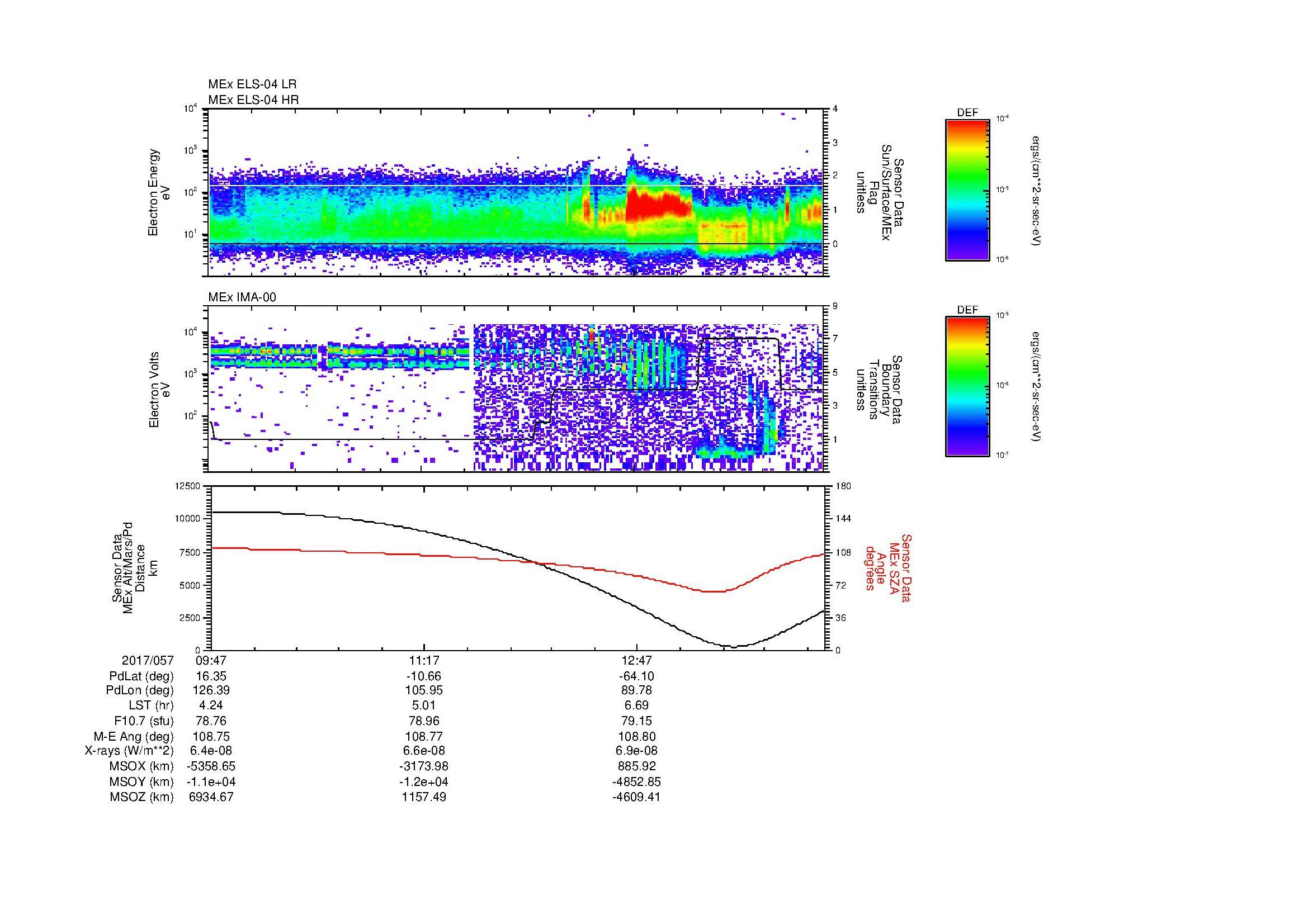The image size is (1308, 924).
Task: Click the MEx IMA-00 panel title
Action: [242, 297]
